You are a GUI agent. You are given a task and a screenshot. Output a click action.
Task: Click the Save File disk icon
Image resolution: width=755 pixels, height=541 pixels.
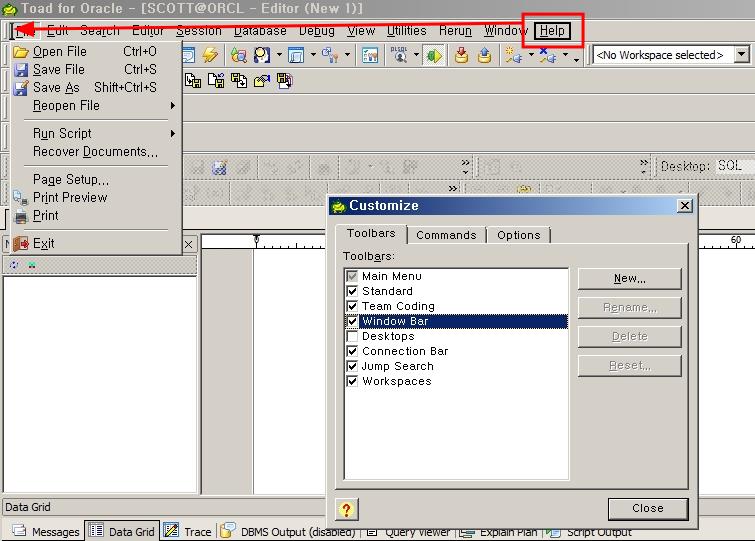point(21,69)
